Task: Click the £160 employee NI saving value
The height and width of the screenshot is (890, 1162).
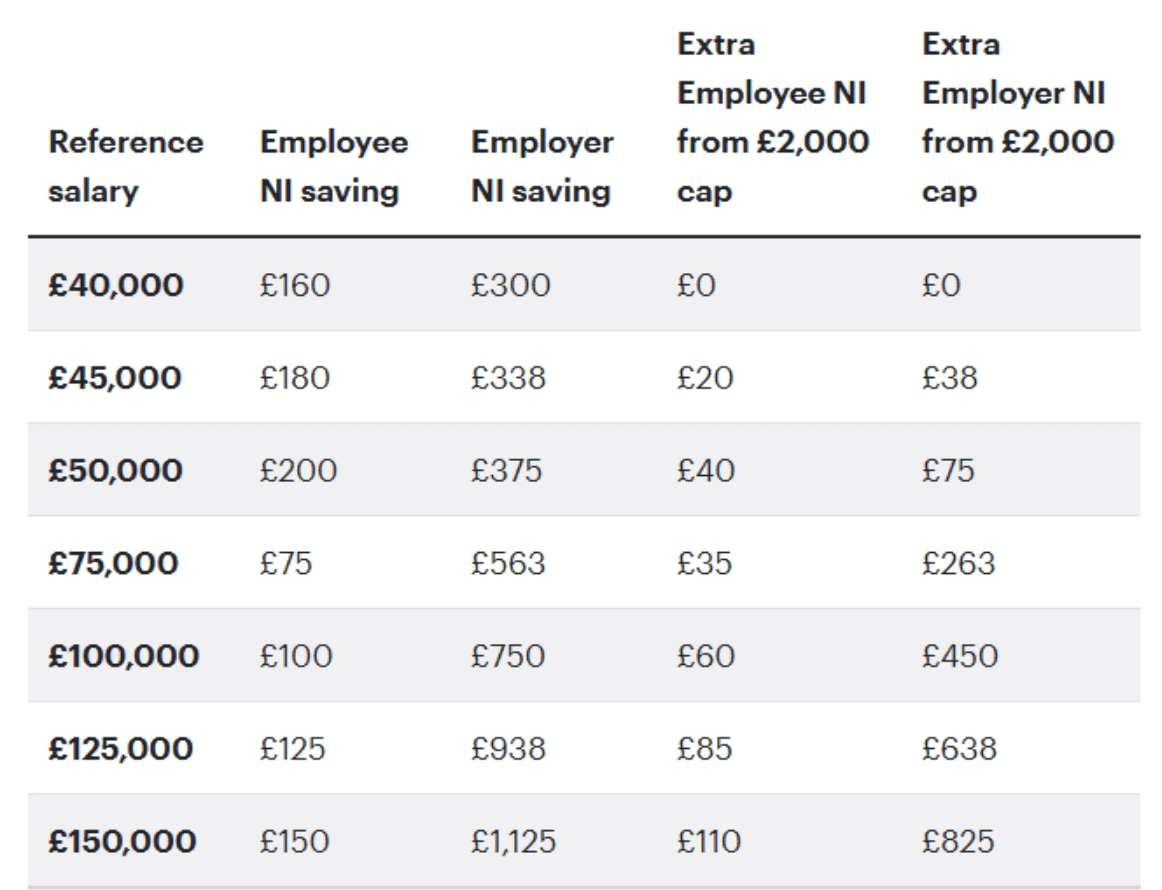Action: coord(294,286)
